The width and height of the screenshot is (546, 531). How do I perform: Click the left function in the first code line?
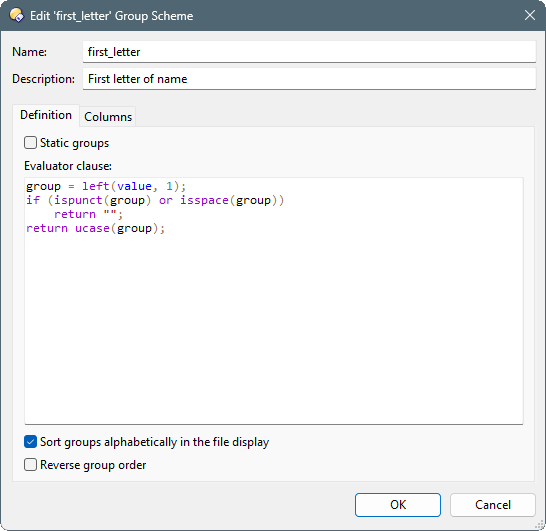point(96,186)
